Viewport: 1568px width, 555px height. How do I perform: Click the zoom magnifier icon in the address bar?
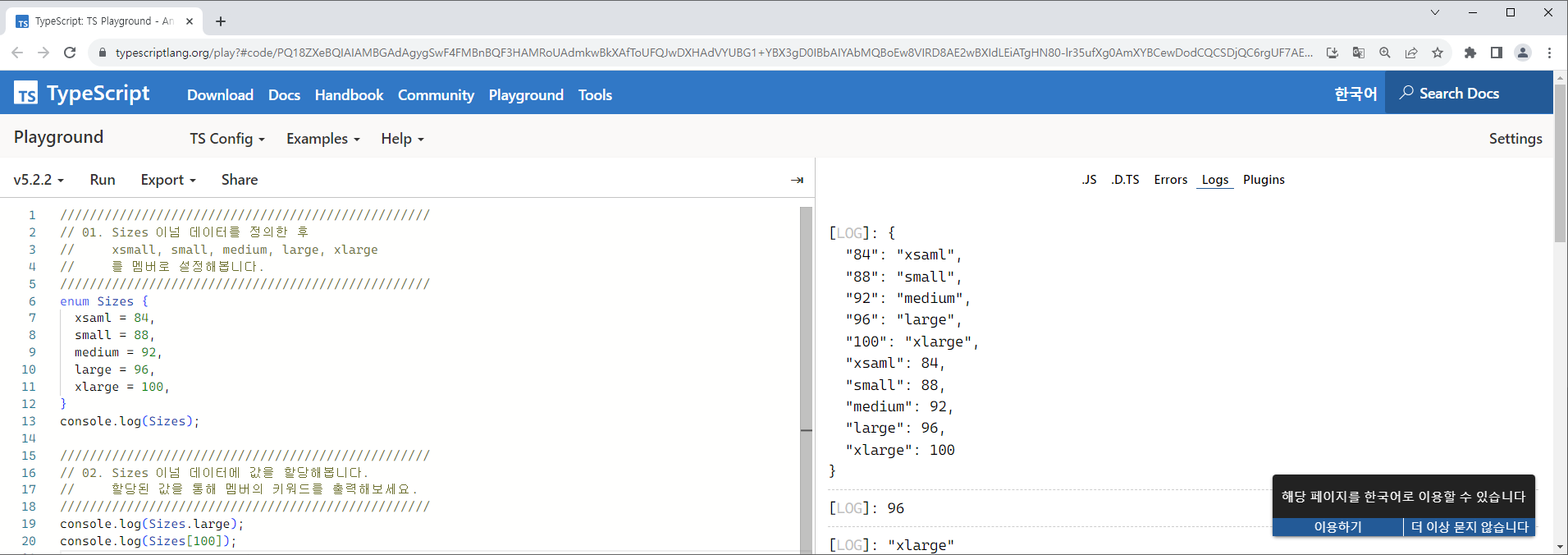click(1385, 53)
